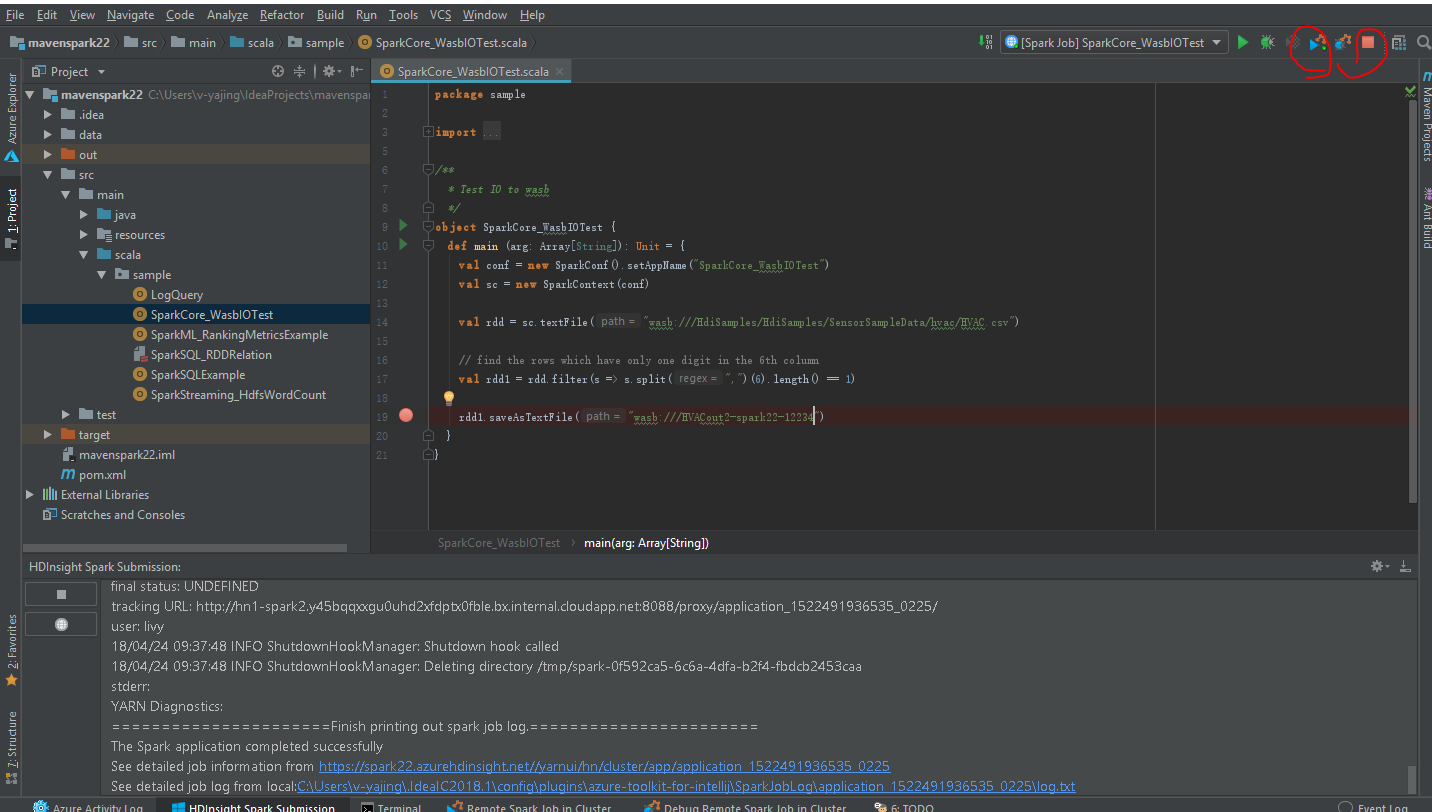Select LogQuery file in project tree
Screen dimensions: 1432x812
point(177,295)
